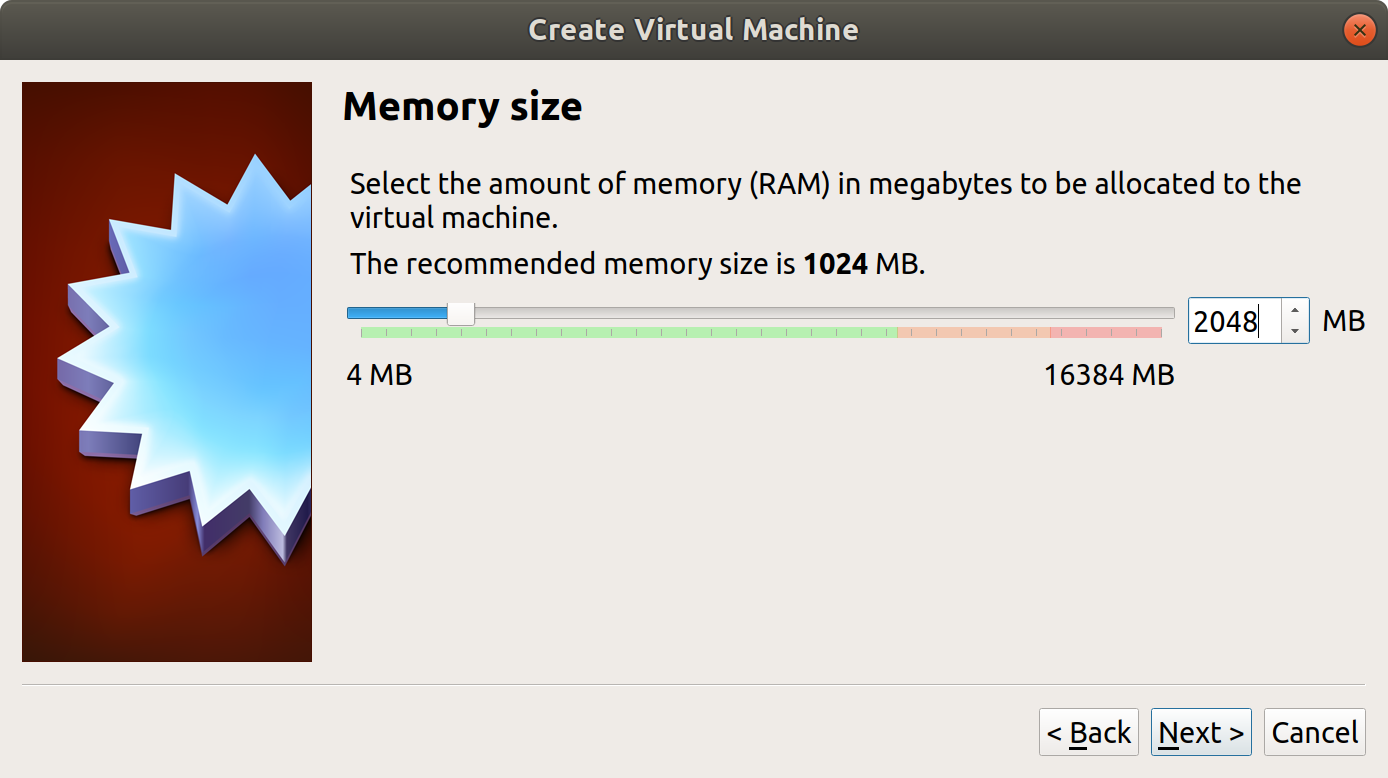Image resolution: width=1388 pixels, height=778 pixels.
Task: Close the Create Virtual Machine dialog
Action: point(1358,30)
